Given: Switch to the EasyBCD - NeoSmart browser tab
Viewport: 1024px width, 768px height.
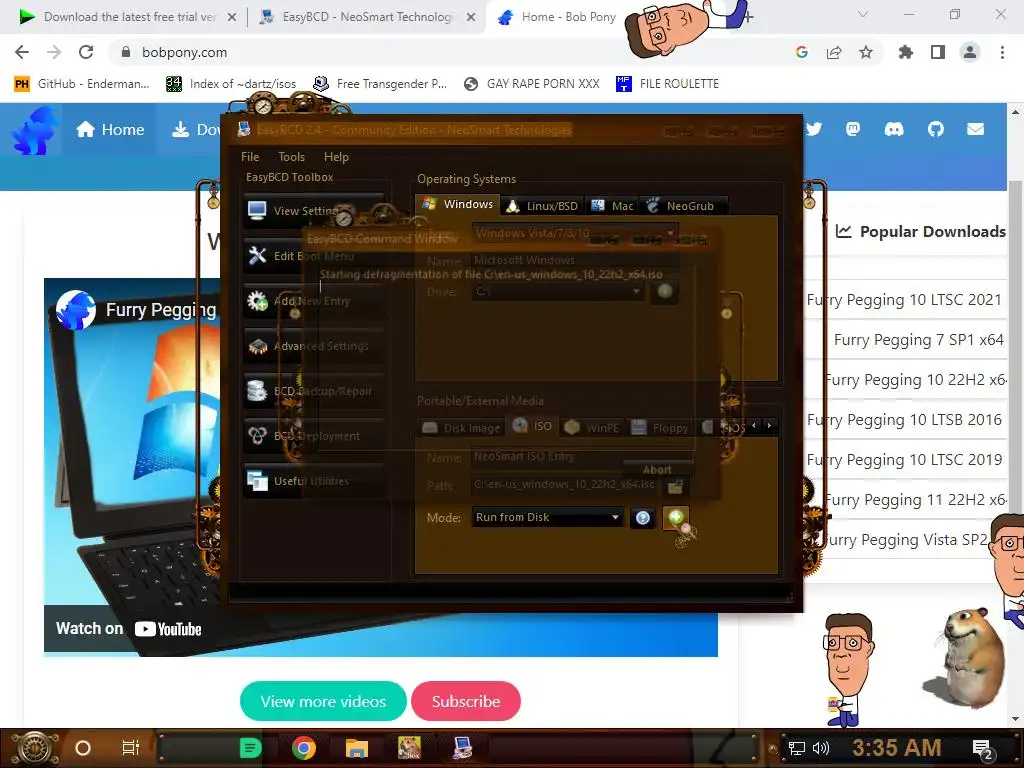Looking at the screenshot, I should pyautogui.click(x=368, y=17).
